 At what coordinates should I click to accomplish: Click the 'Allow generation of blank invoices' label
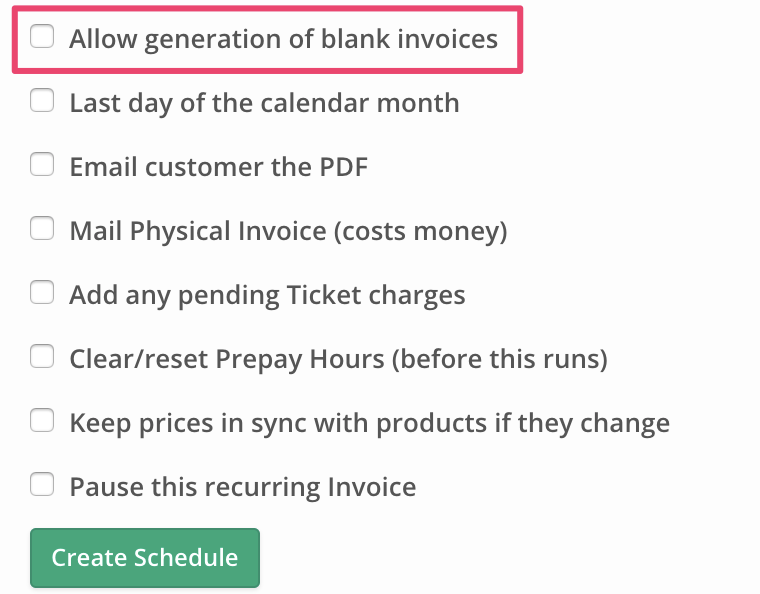283,39
